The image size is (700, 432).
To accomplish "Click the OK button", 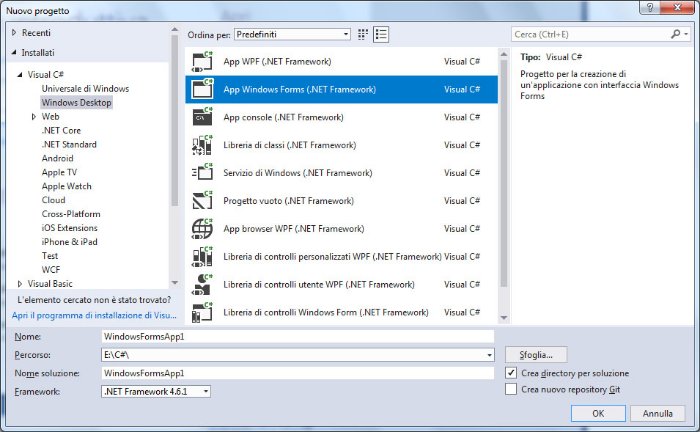I will tap(598, 413).
